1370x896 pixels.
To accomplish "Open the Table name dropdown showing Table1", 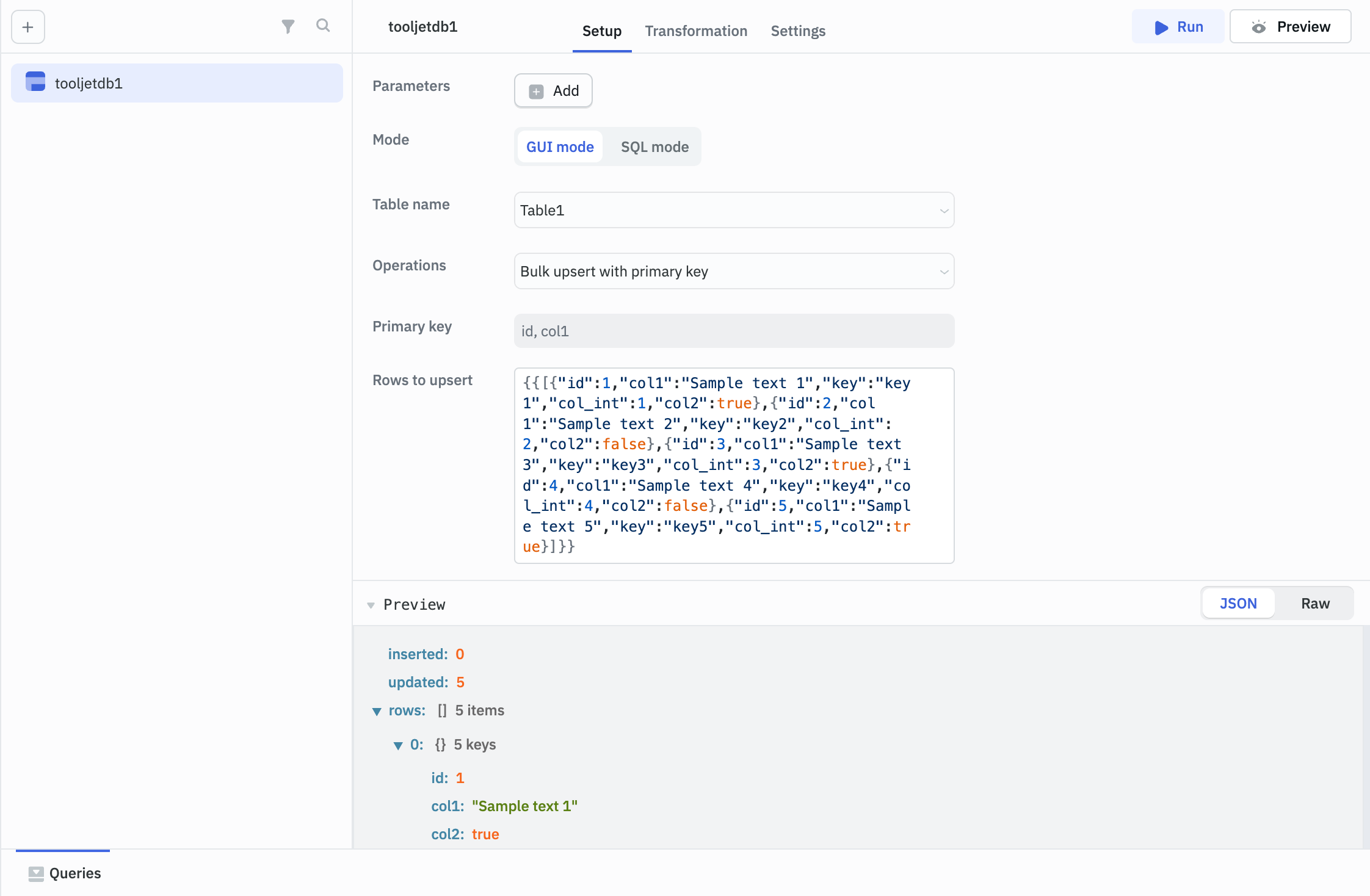I will [733, 210].
